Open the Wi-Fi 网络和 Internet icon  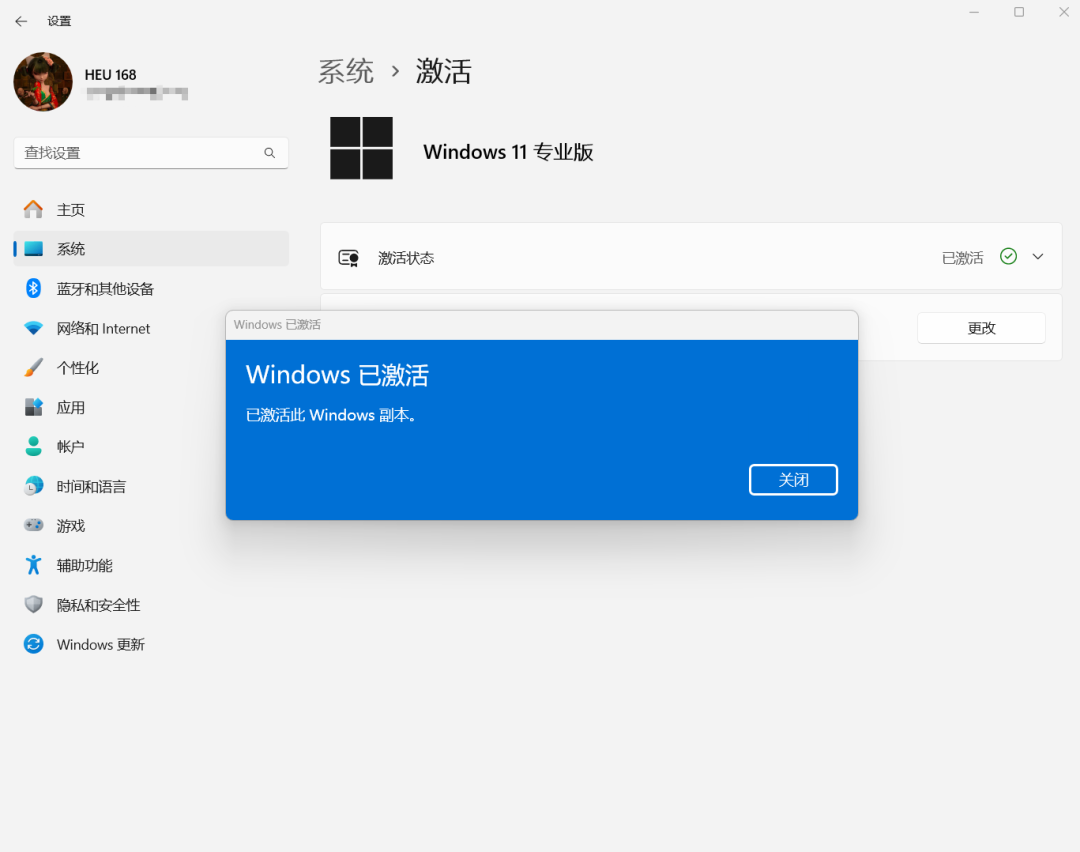[x=33, y=329]
